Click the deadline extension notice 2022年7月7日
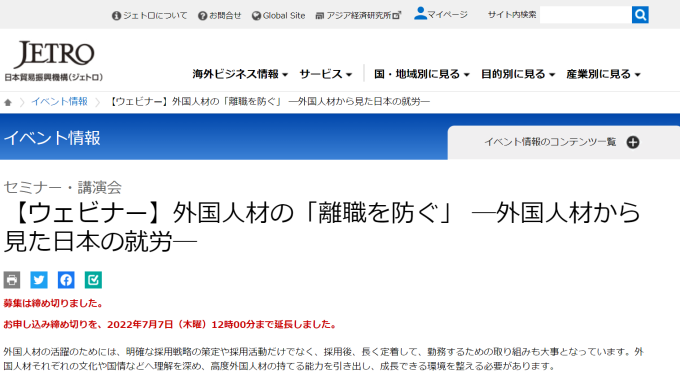Image resolution: width=680 pixels, height=380 pixels. click(x=170, y=324)
